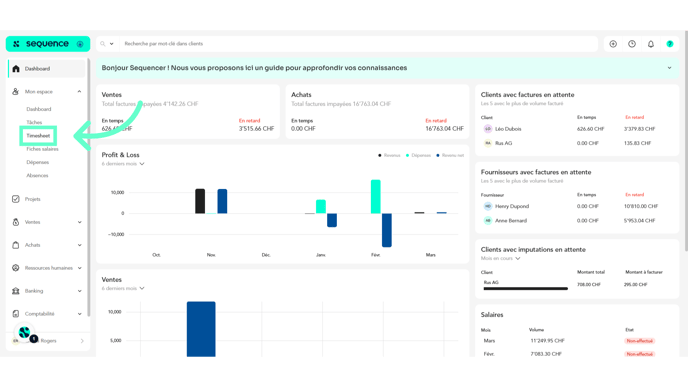Click supplier Anne Bernard row
Screen dimensions: 688x387
pyautogui.click(x=577, y=221)
